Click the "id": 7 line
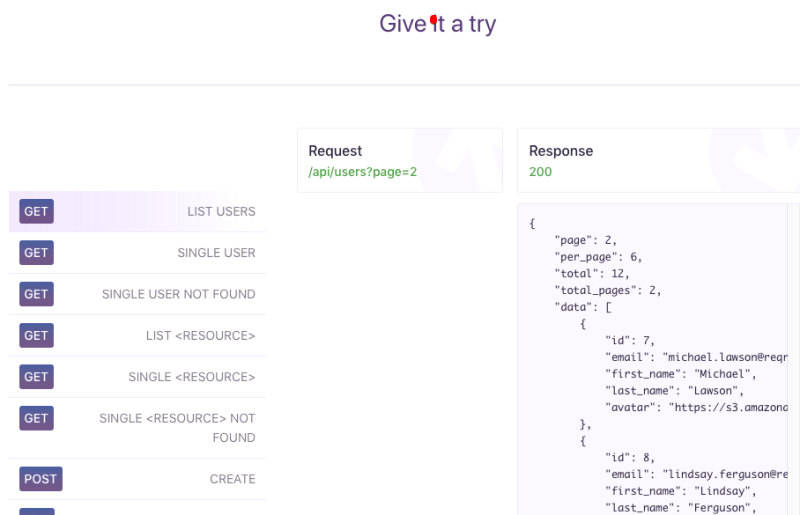This screenshot has height=515, width=800. [x=630, y=340]
